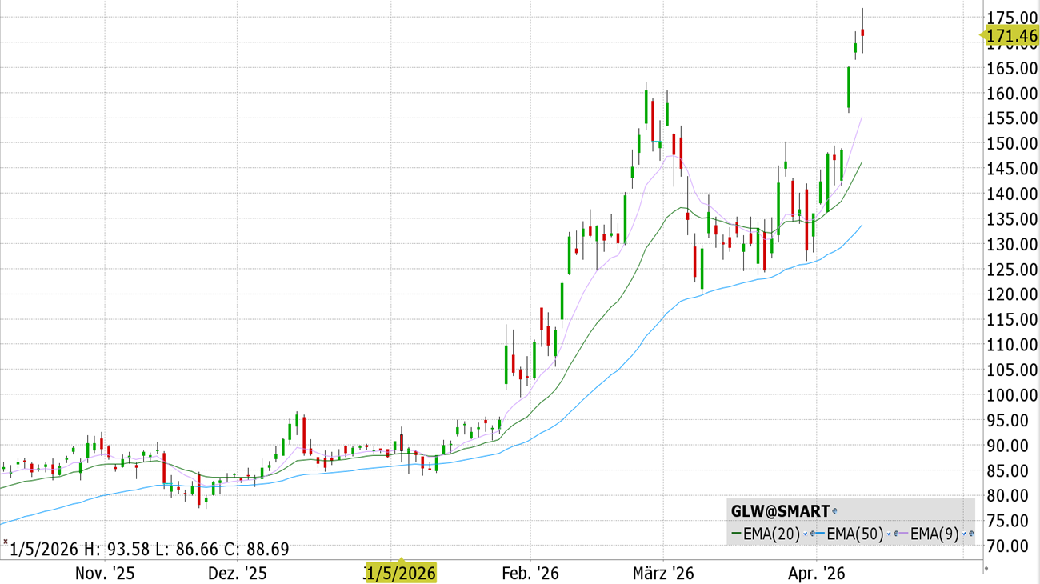Click the 171.46 current price tag
Viewport: 1040px width, 584px height.
tap(1009, 36)
